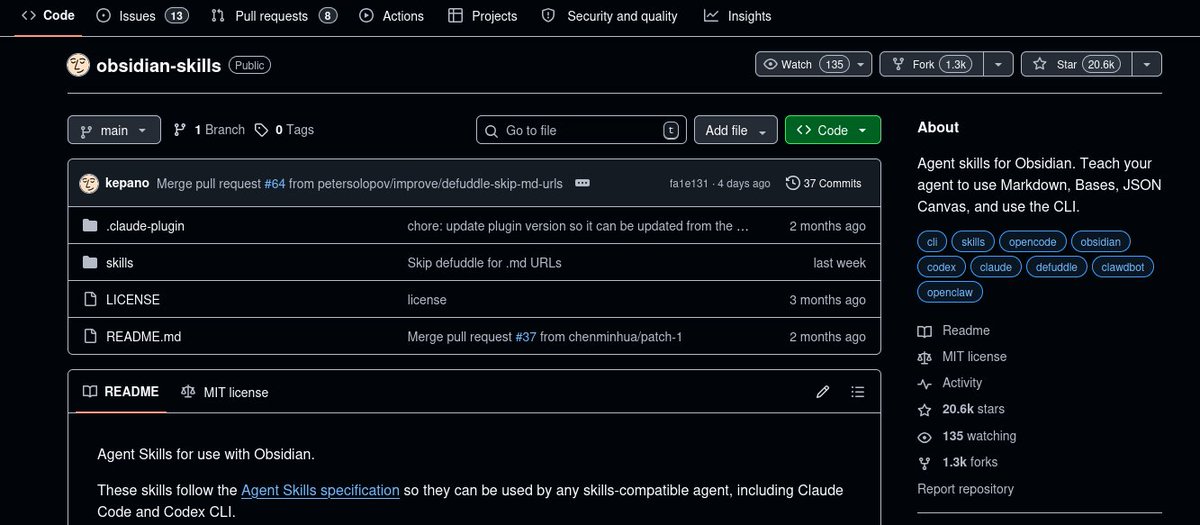This screenshot has width=1200, height=525.
Task: Open pull request #64 link
Action: (x=275, y=184)
